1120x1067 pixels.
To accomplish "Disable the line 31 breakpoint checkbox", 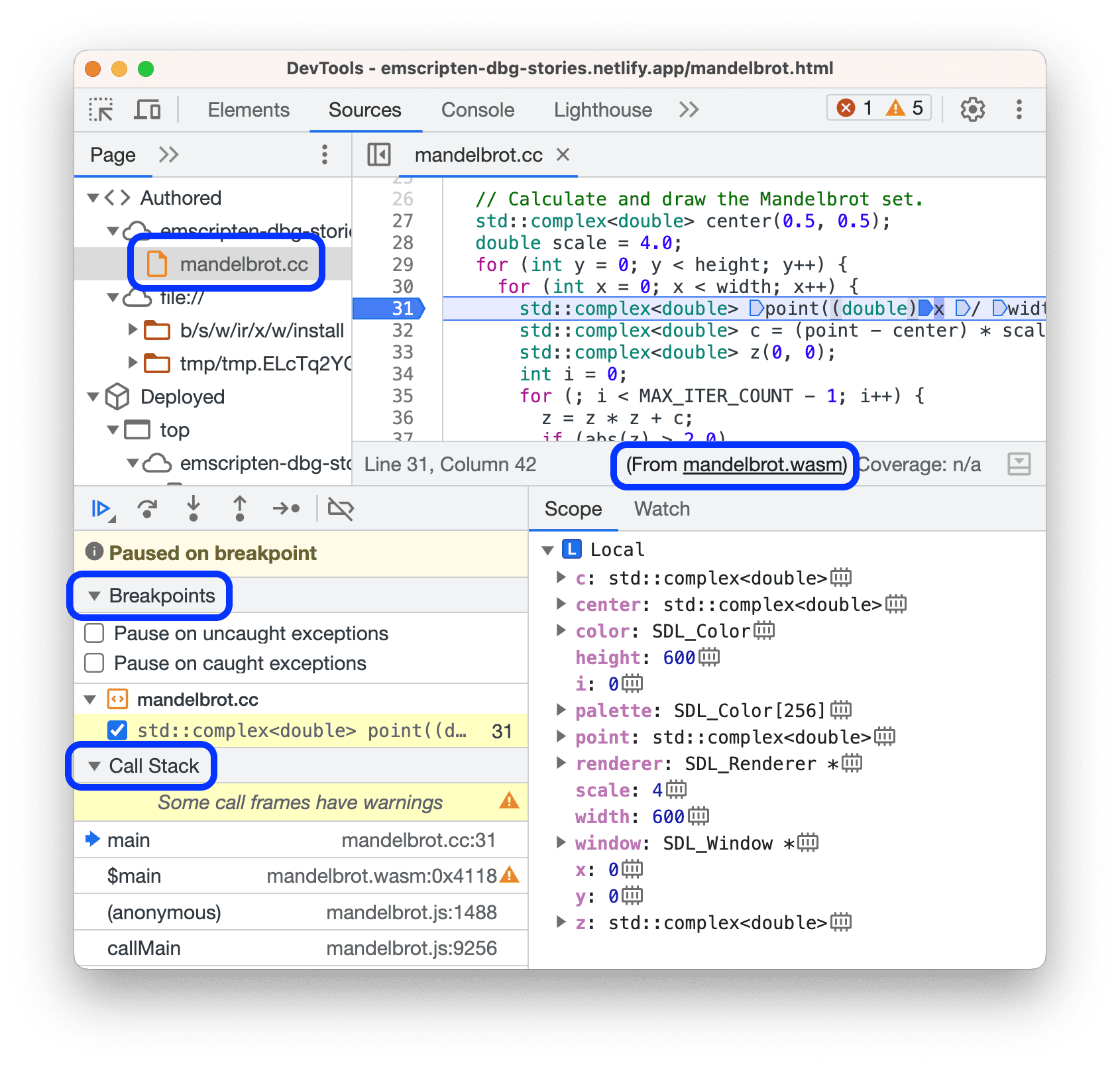I will click(117, 730).
